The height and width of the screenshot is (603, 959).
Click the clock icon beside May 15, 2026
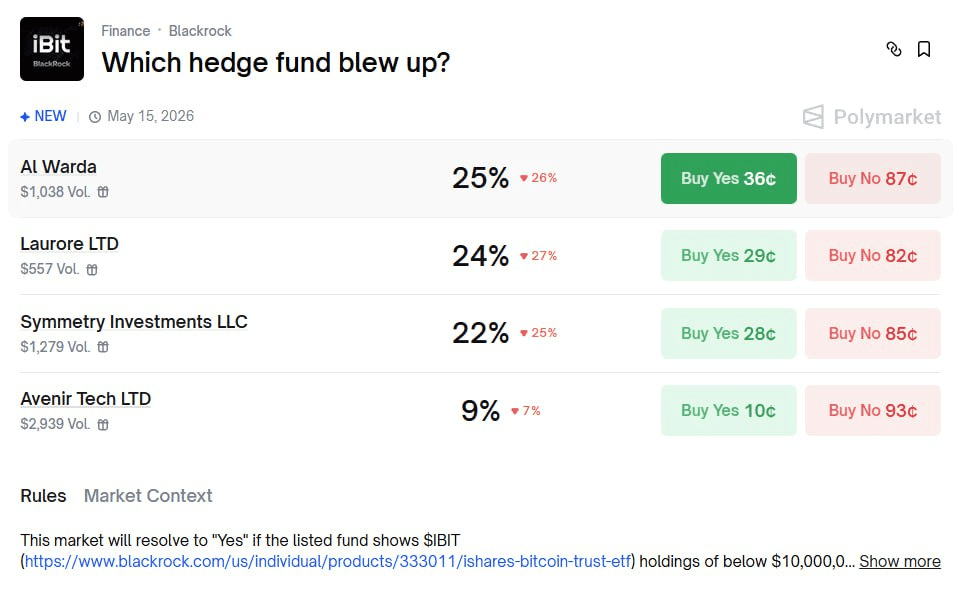(95, 117)
